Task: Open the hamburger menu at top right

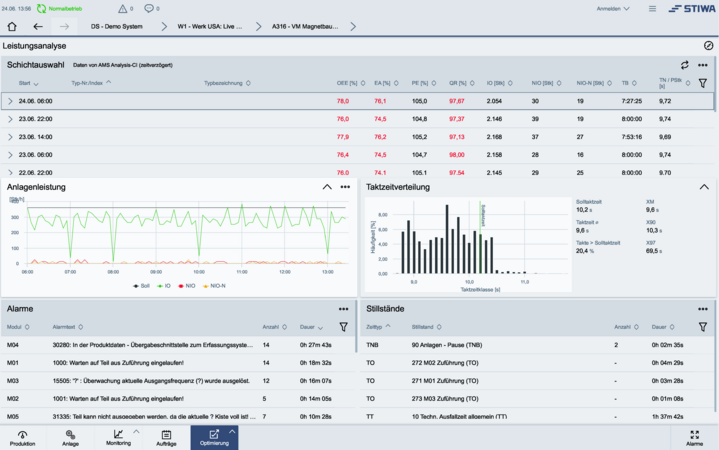Action: click(x=652, y=9)
